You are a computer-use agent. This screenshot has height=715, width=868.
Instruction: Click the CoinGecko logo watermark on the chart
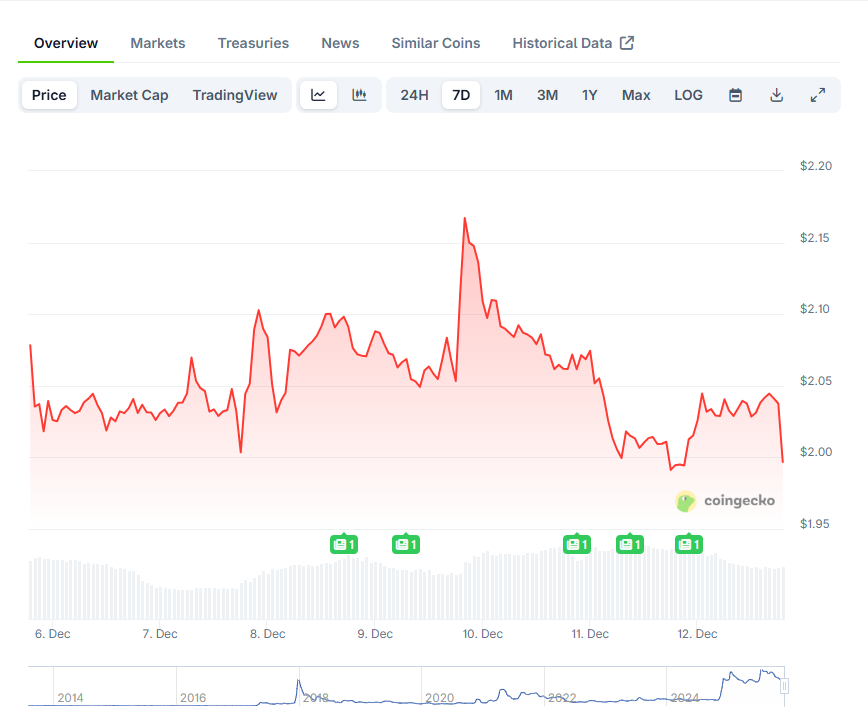[x=725, y=501]
